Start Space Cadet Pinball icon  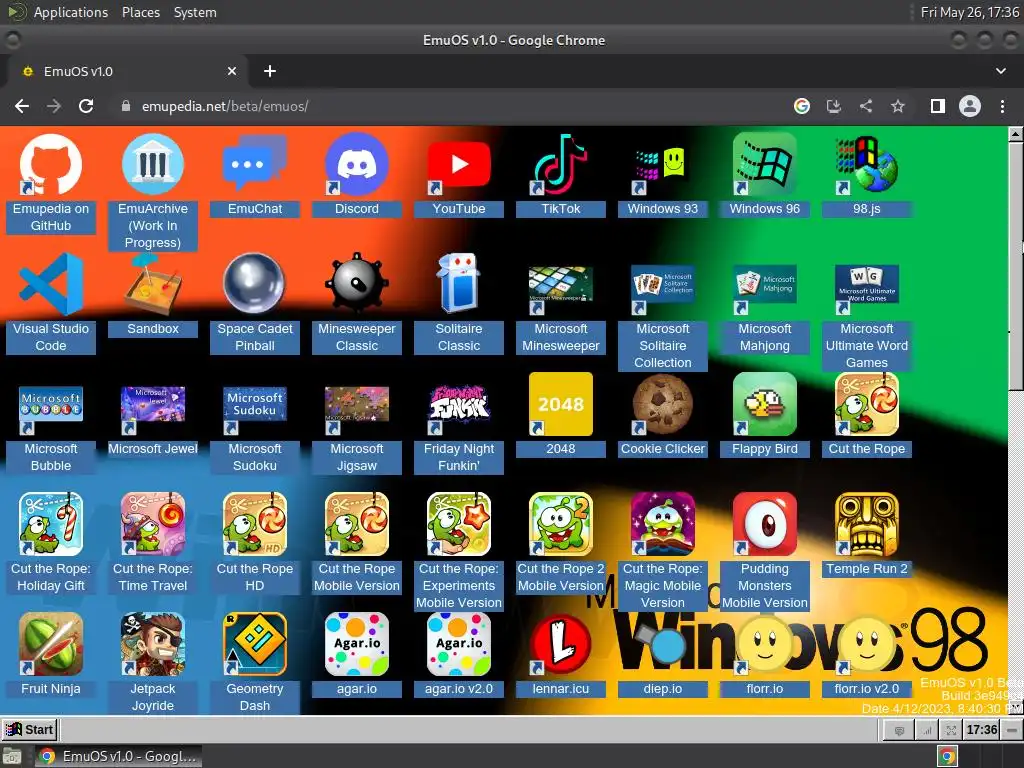255,285
